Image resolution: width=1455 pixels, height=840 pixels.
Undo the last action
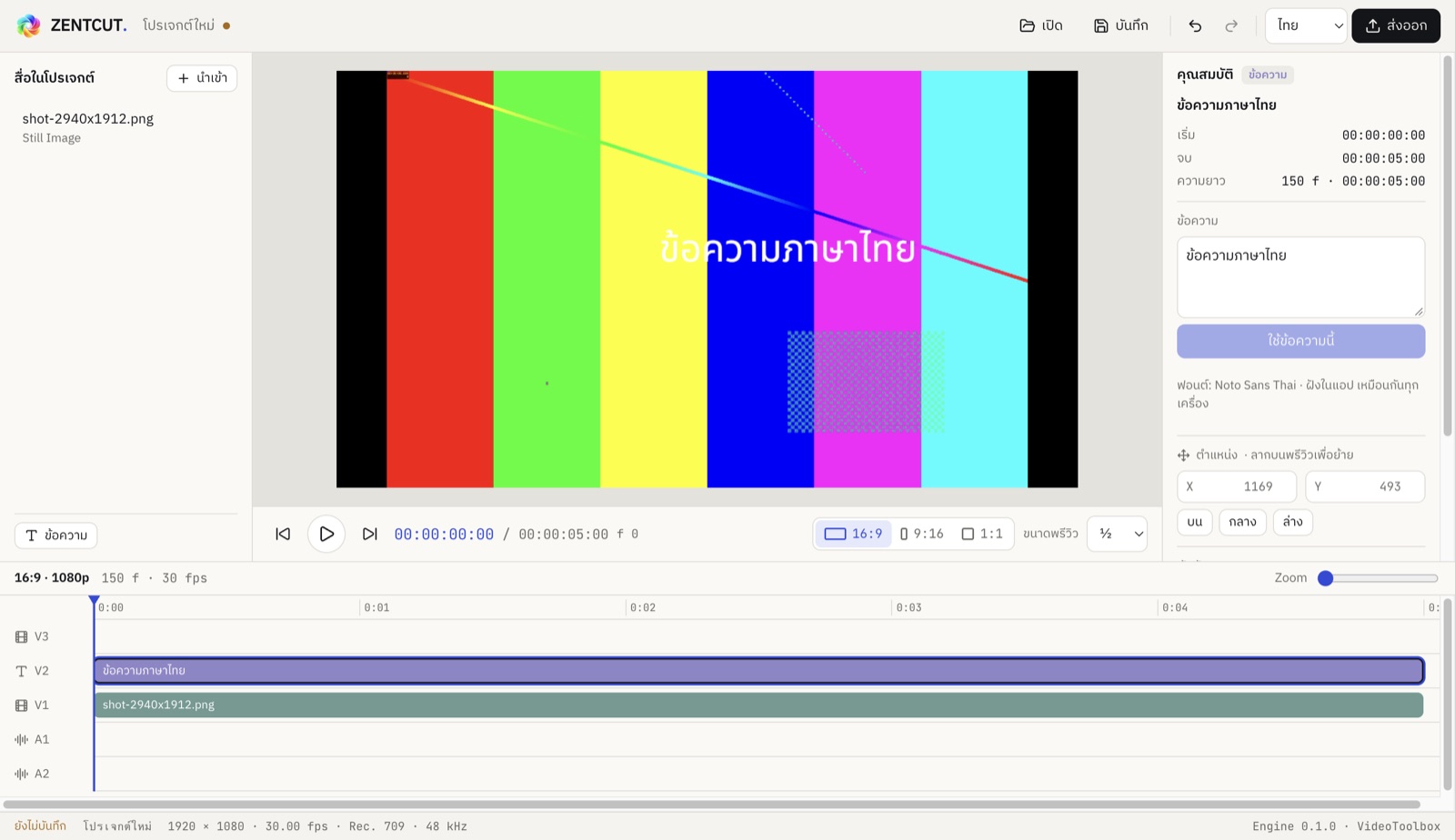point(1195,25)
